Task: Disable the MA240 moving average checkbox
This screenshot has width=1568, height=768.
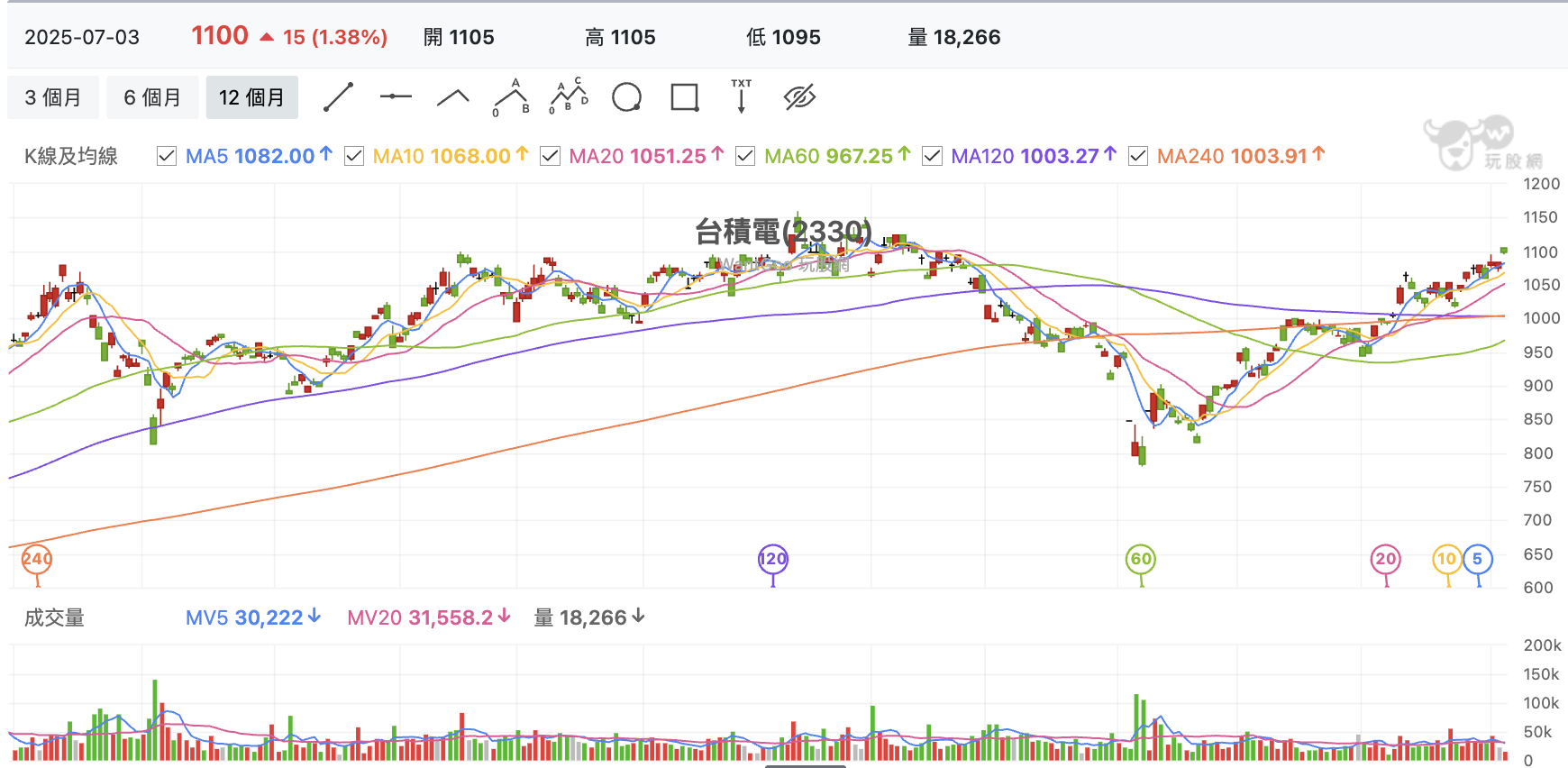Action: 1138,156
